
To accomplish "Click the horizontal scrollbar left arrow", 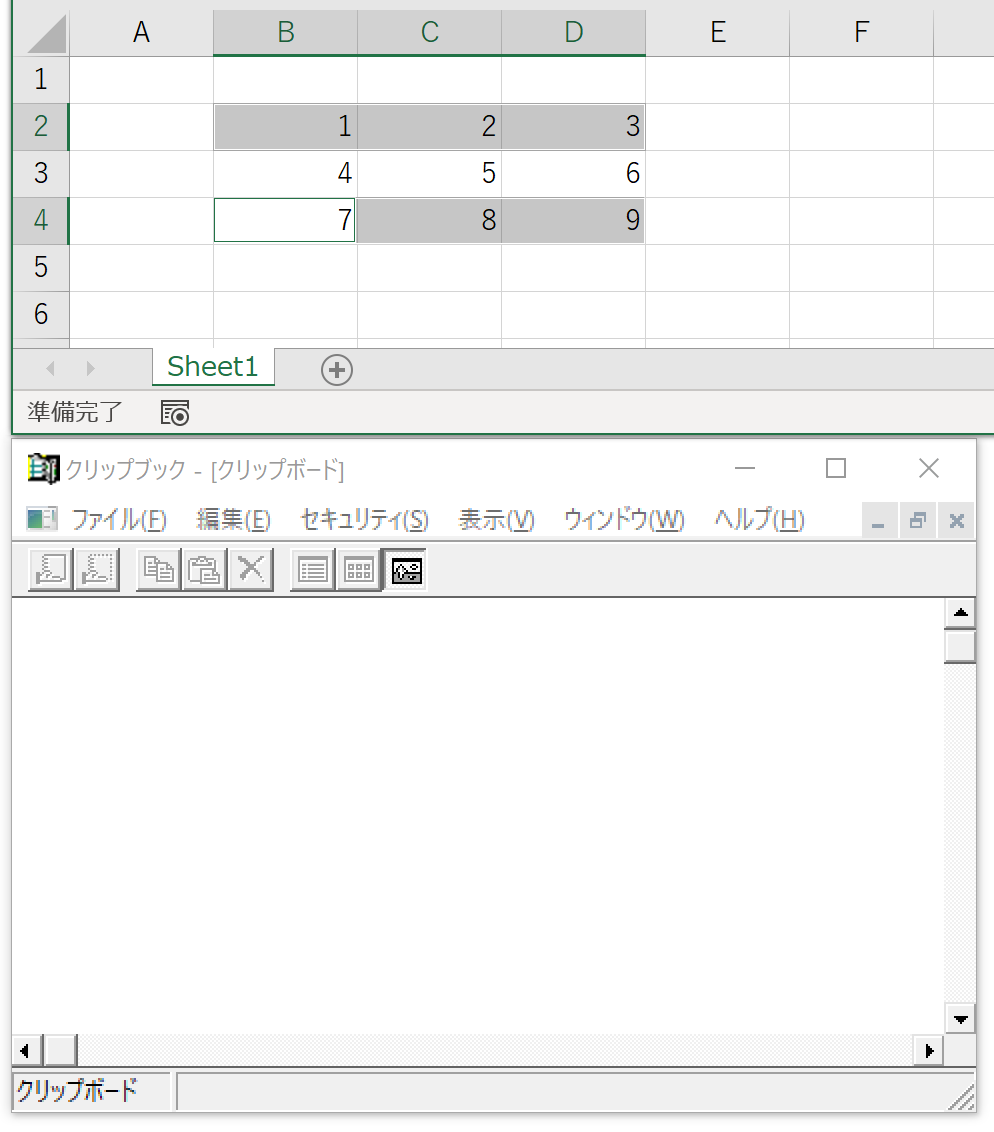I will [x=26, y=1050].
